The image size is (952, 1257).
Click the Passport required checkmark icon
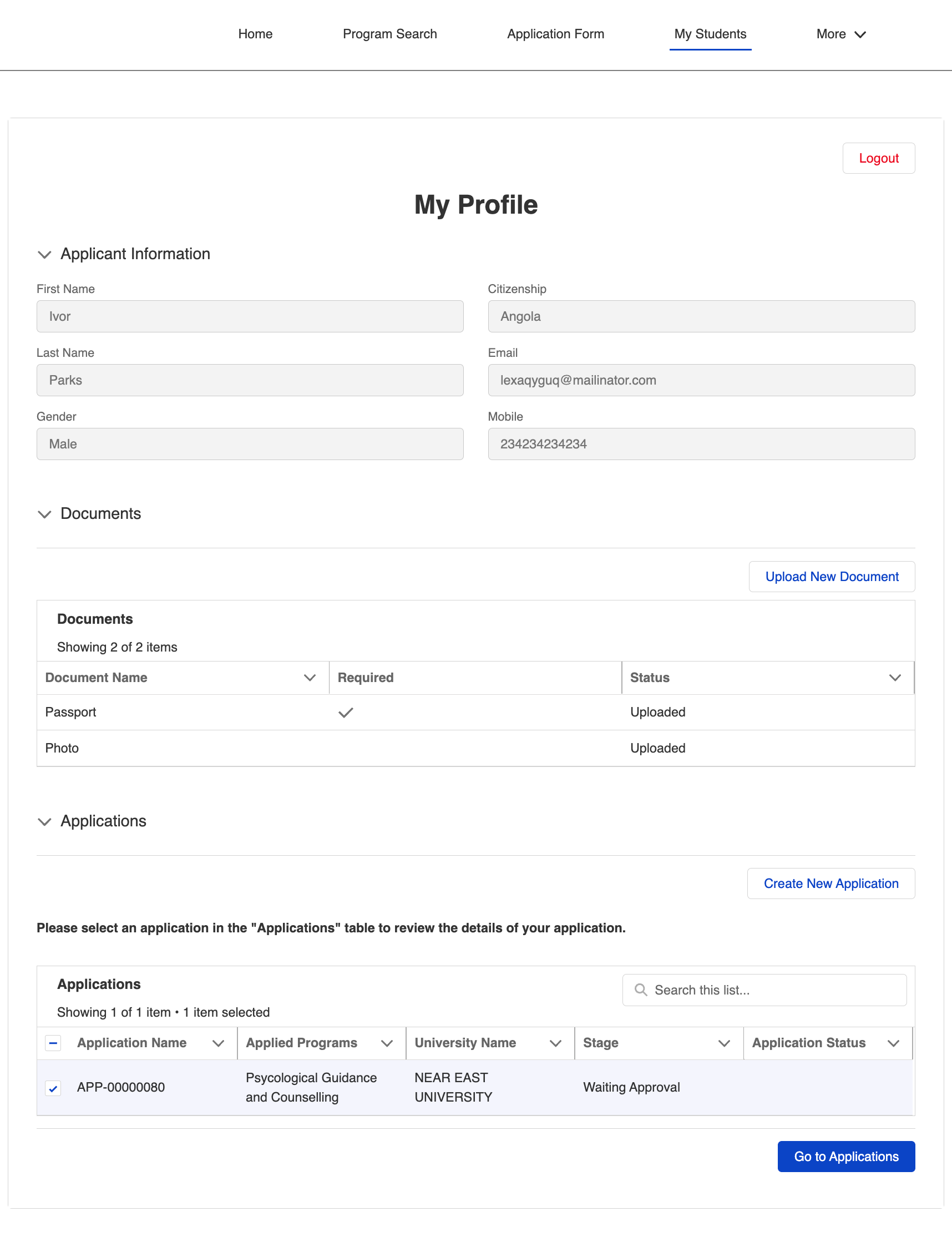[x=346, y=712]
